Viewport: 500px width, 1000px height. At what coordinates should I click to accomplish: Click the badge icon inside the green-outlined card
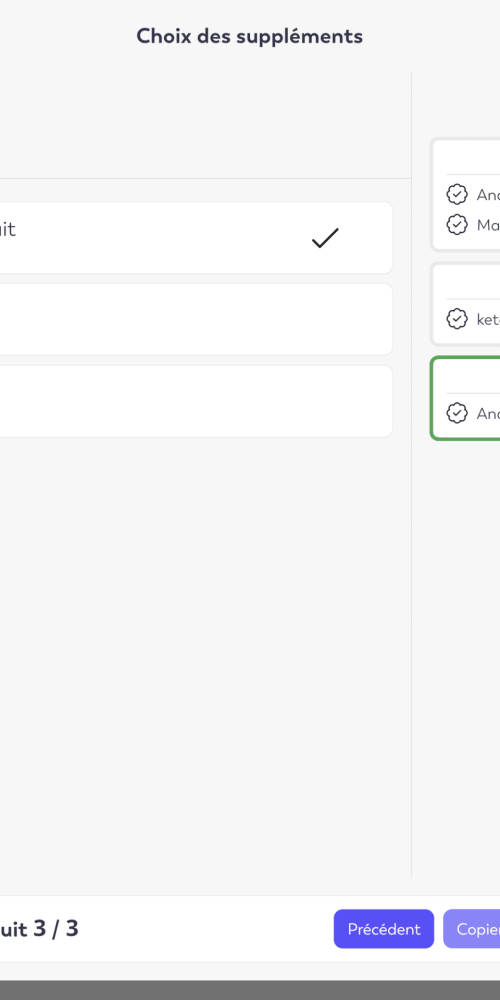[x=457, y=413]
